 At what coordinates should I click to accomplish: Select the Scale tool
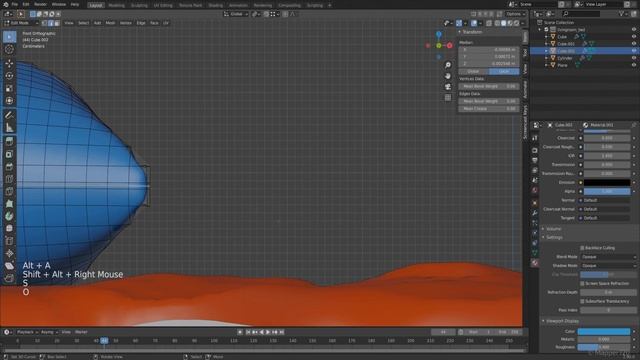(x=9, y=88)
